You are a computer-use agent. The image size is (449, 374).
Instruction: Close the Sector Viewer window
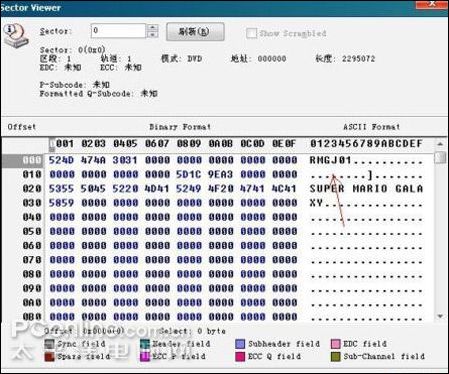pos(432,4)
